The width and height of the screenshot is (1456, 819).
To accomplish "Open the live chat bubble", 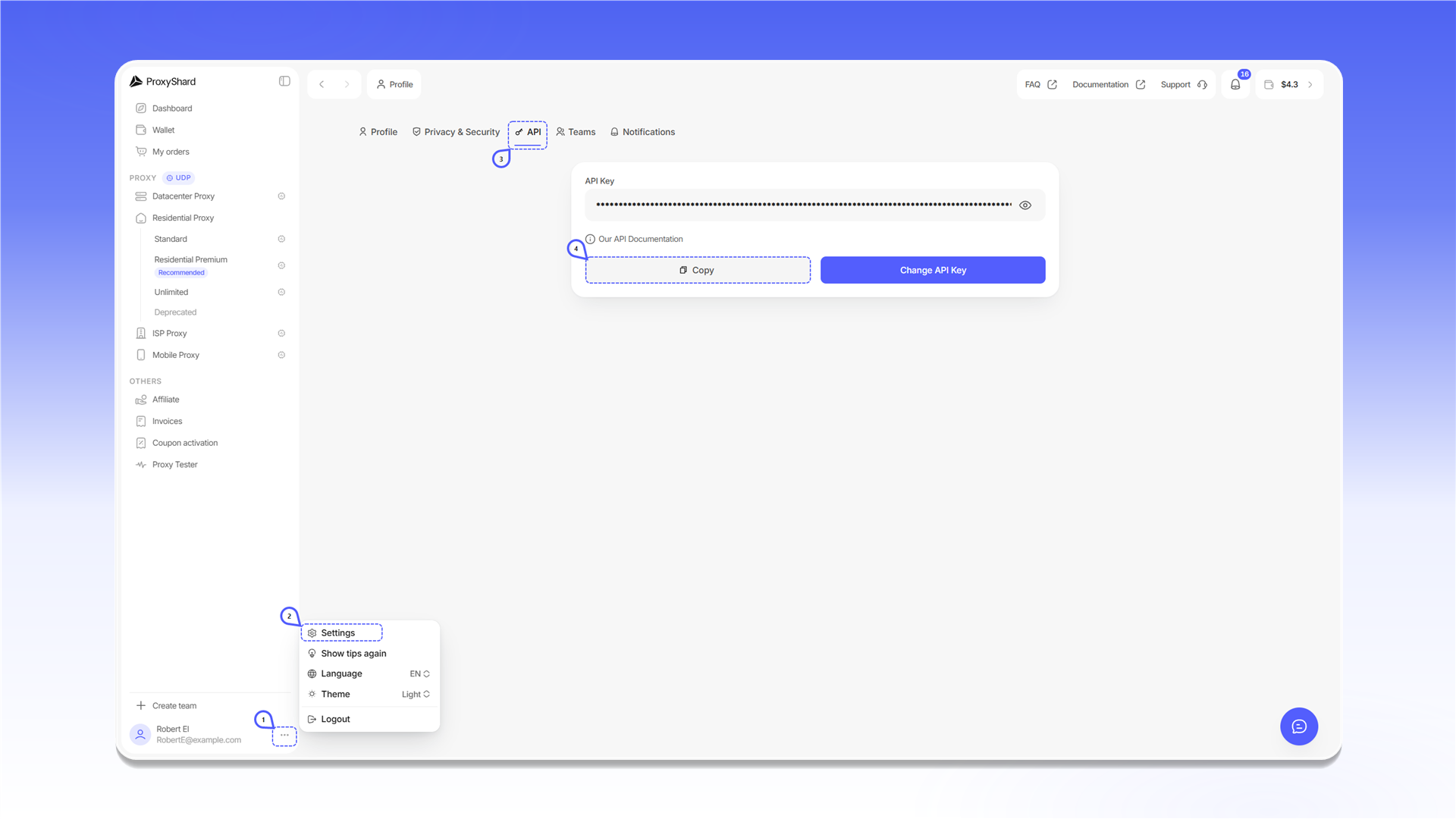I will pyautogui.click(x=1299, y=726).
